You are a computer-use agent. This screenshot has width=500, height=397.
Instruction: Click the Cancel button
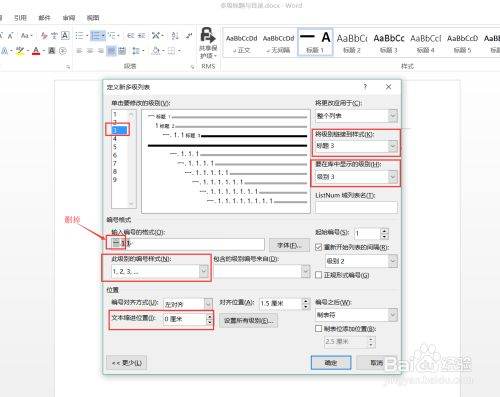(377, 363)
